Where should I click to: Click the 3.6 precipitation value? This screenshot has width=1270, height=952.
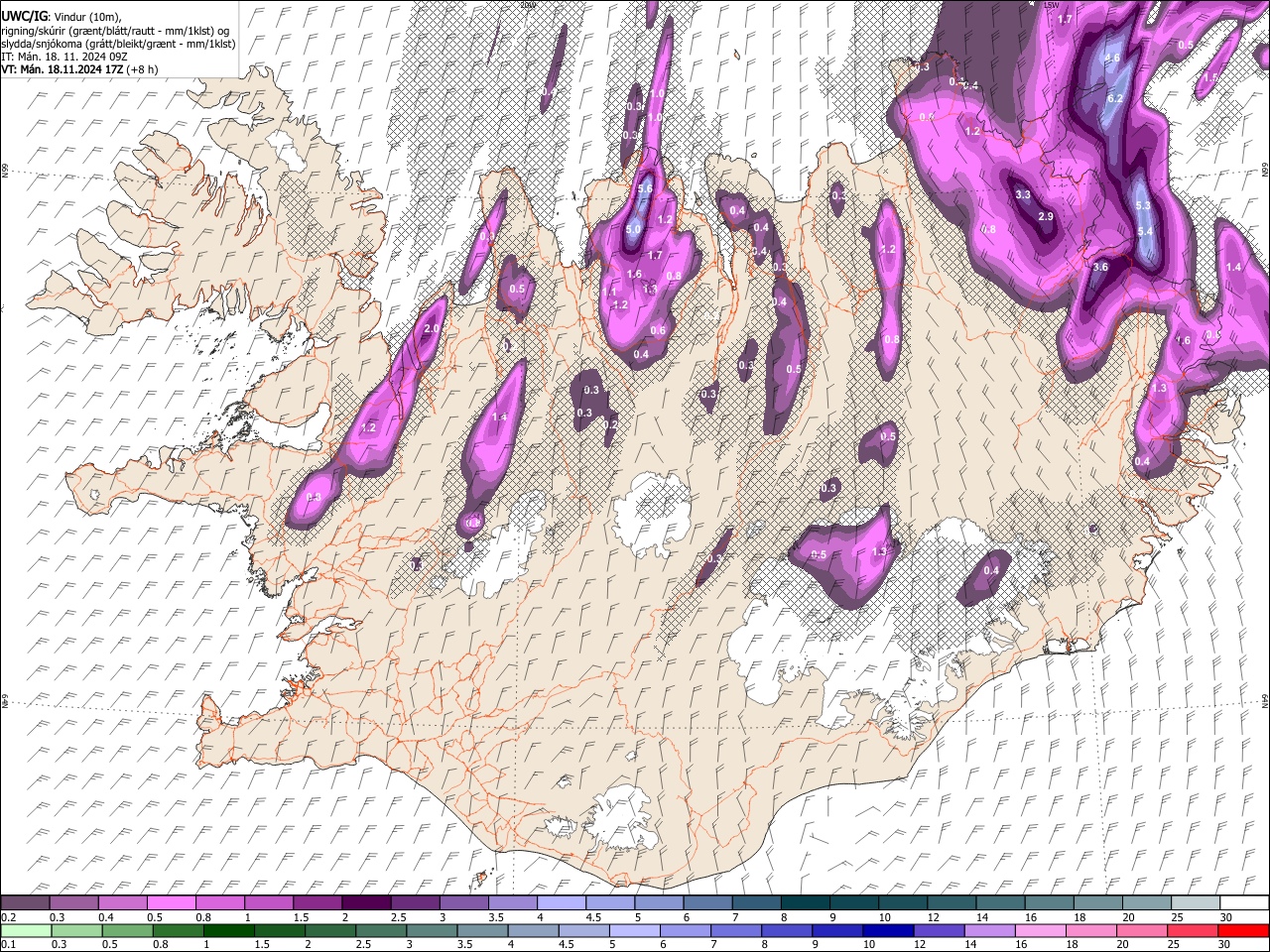(1100, 267)
